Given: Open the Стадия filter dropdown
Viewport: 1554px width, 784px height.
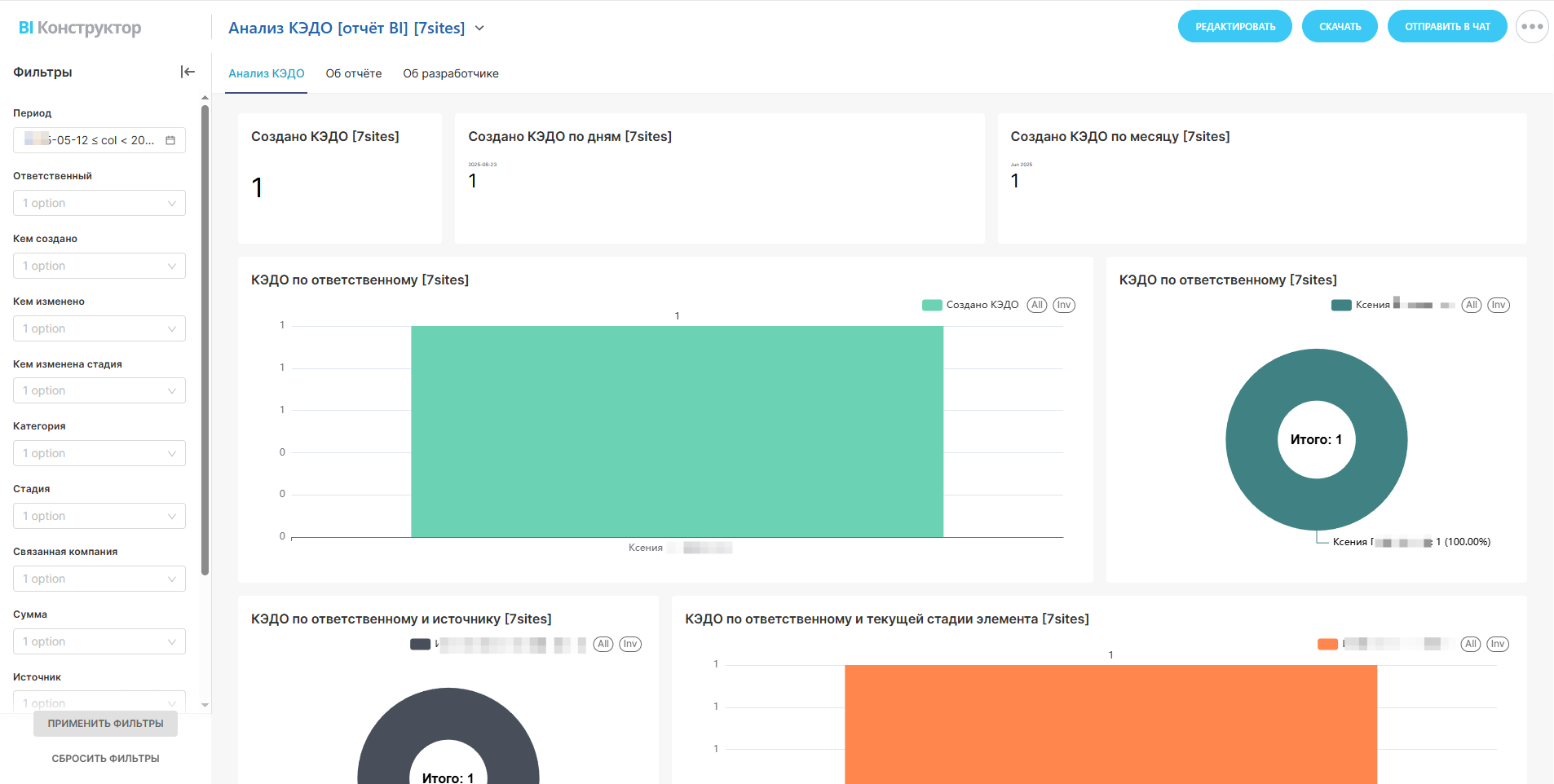Looking at the screenshot, I should (99, 516).
